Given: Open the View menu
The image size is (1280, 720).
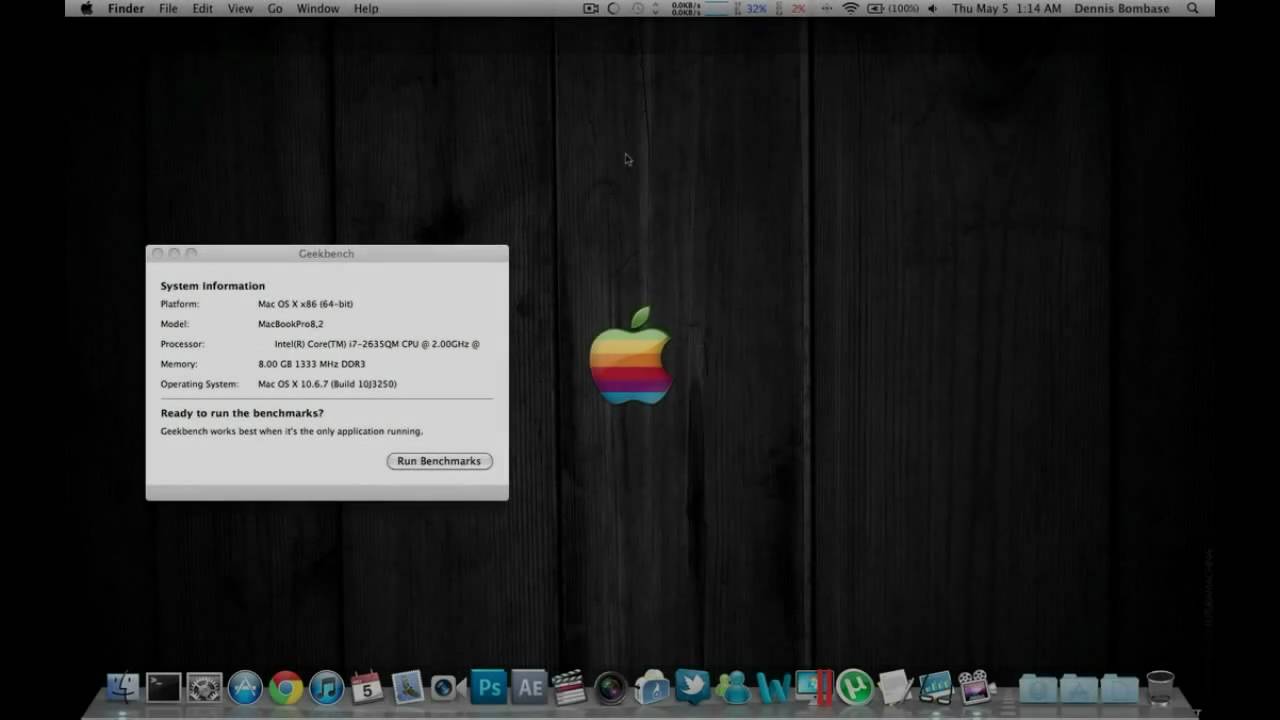Looking at the screenshot, I should pos(240,8).
